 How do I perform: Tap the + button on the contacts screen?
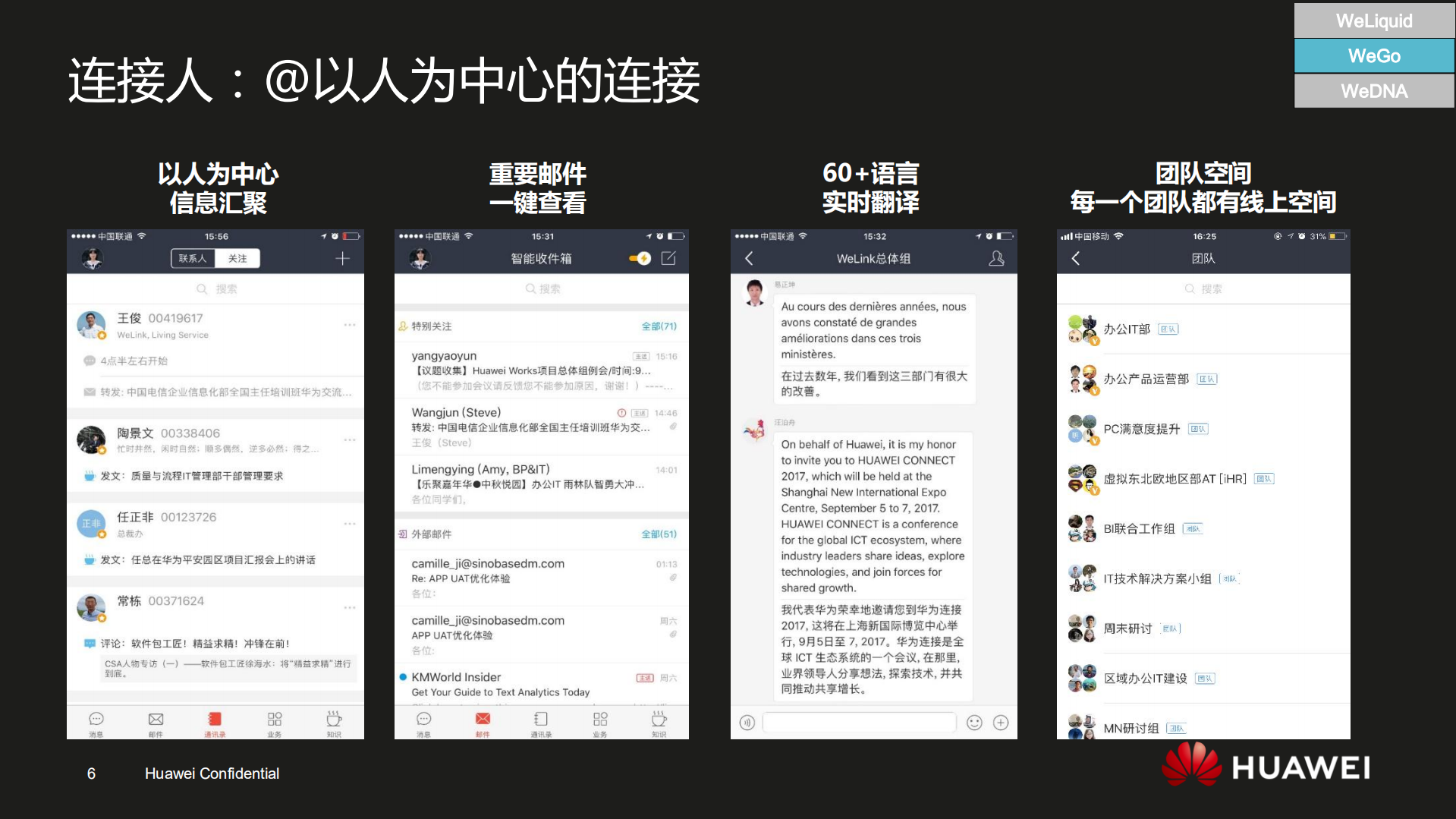pyautogui.click(x=343, y=258)
